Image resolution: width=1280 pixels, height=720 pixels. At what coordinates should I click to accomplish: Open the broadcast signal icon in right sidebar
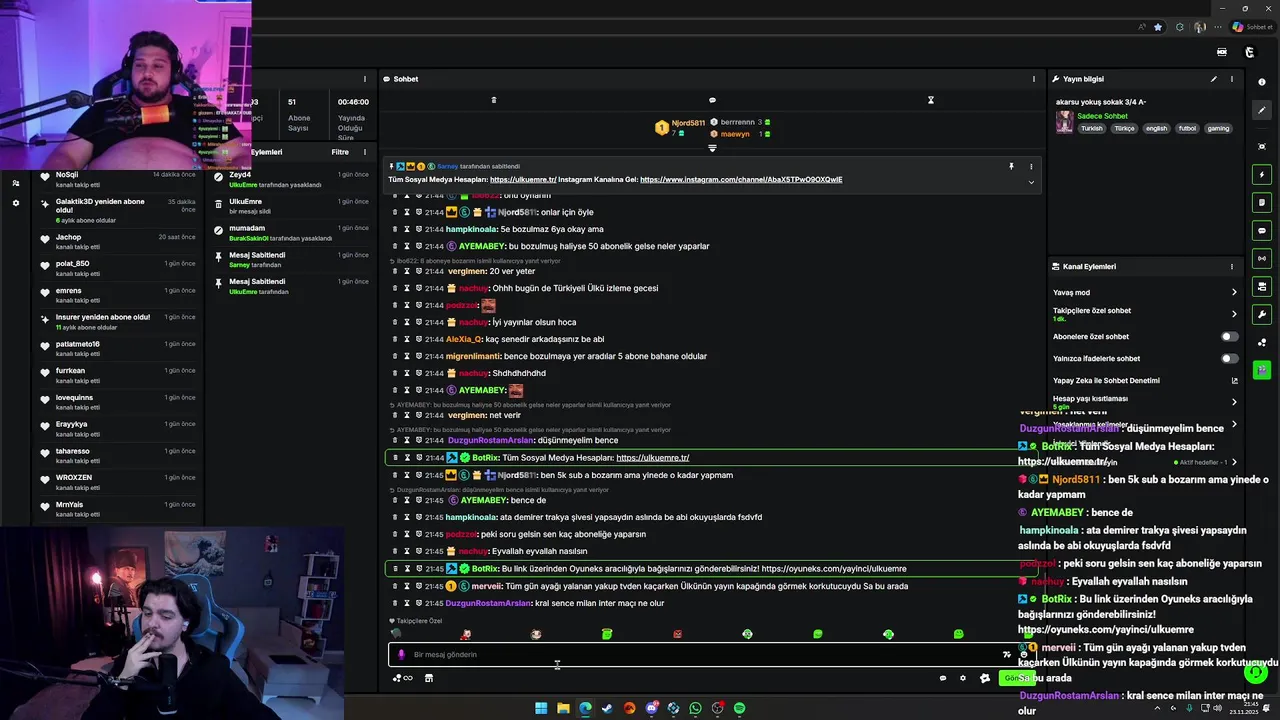coord(1262,258)
